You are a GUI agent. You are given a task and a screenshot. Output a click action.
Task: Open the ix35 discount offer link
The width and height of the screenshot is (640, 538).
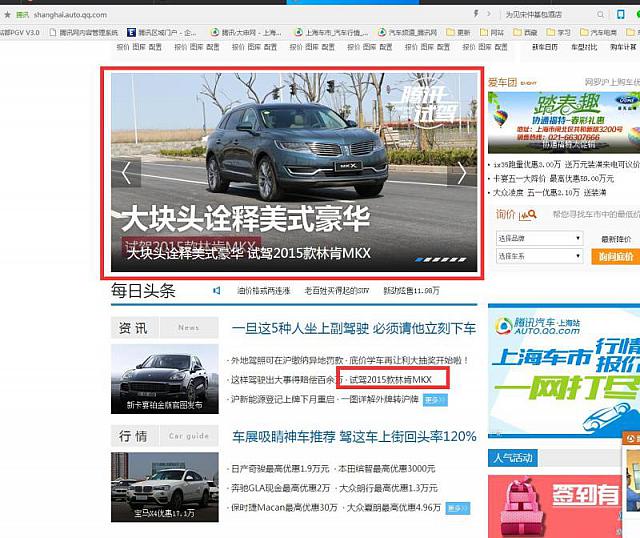point(566,165)
